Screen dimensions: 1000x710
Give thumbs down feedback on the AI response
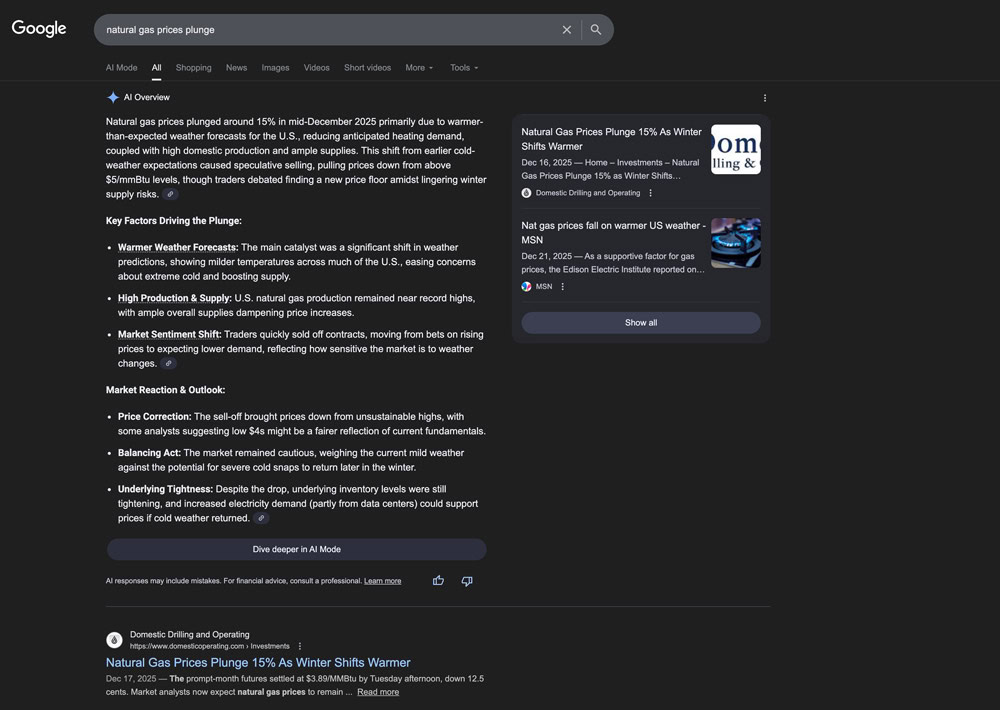click(x=466, y=580)
